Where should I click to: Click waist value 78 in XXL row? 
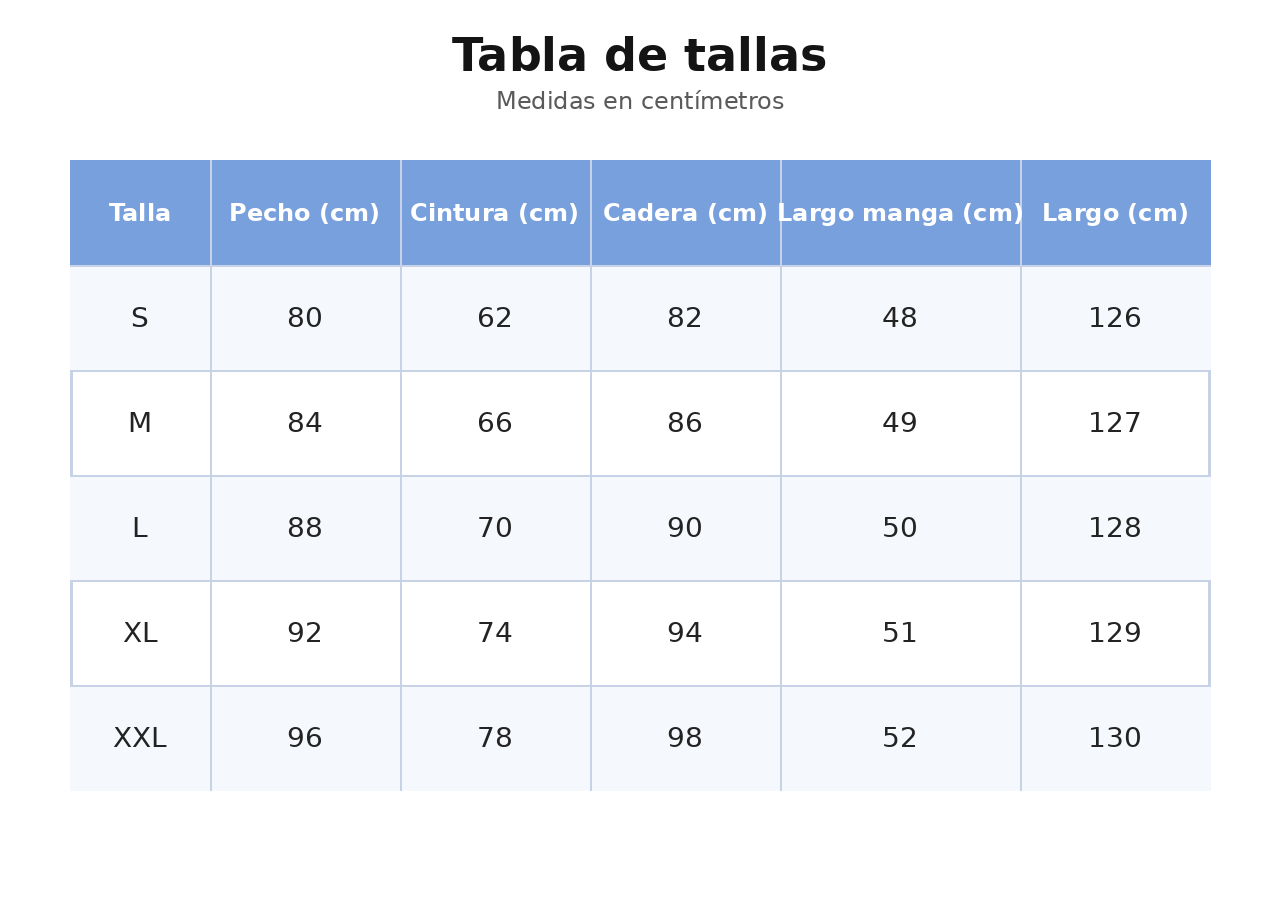pos(495,739)
